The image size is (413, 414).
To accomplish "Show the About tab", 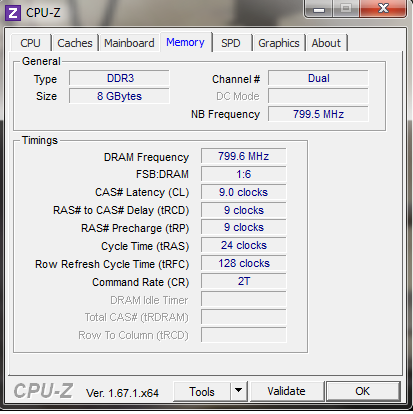I will pos(326,43).
